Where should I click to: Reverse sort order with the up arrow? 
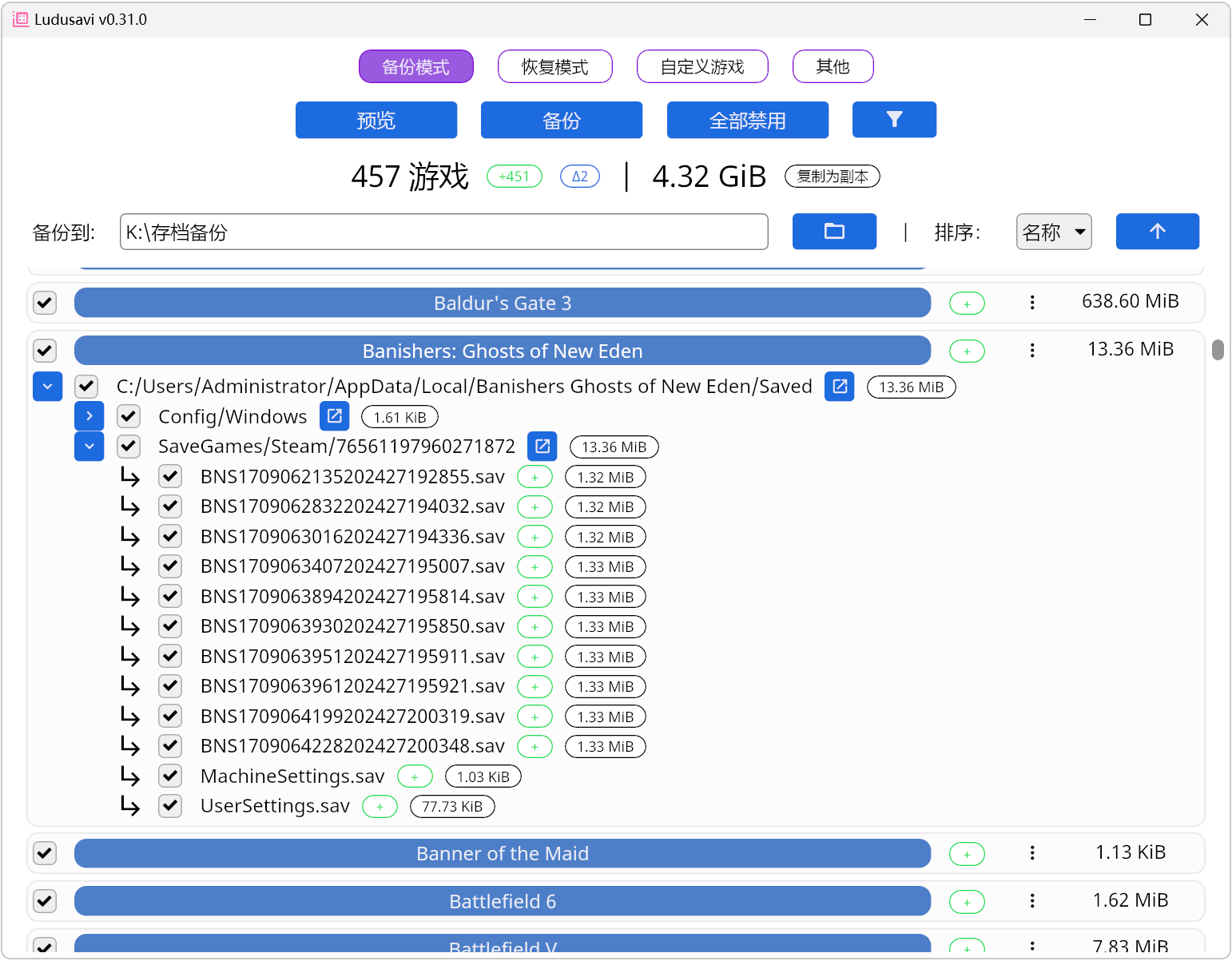(1157, 232)
